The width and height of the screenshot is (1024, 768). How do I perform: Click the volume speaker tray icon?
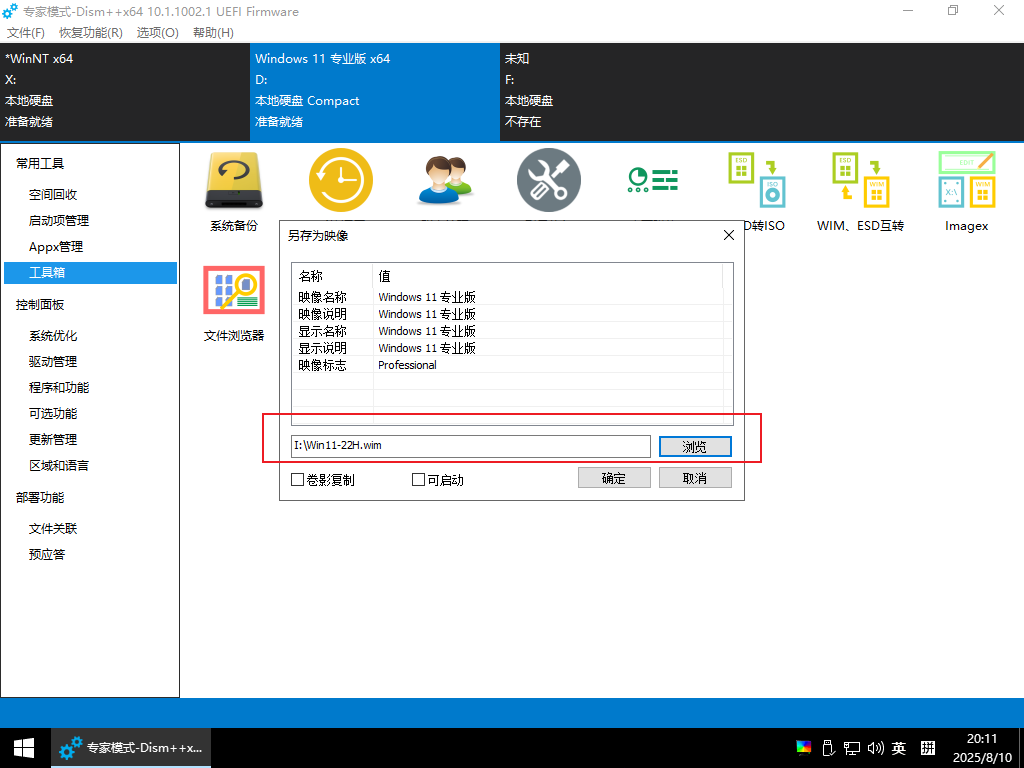coord(875,748)
